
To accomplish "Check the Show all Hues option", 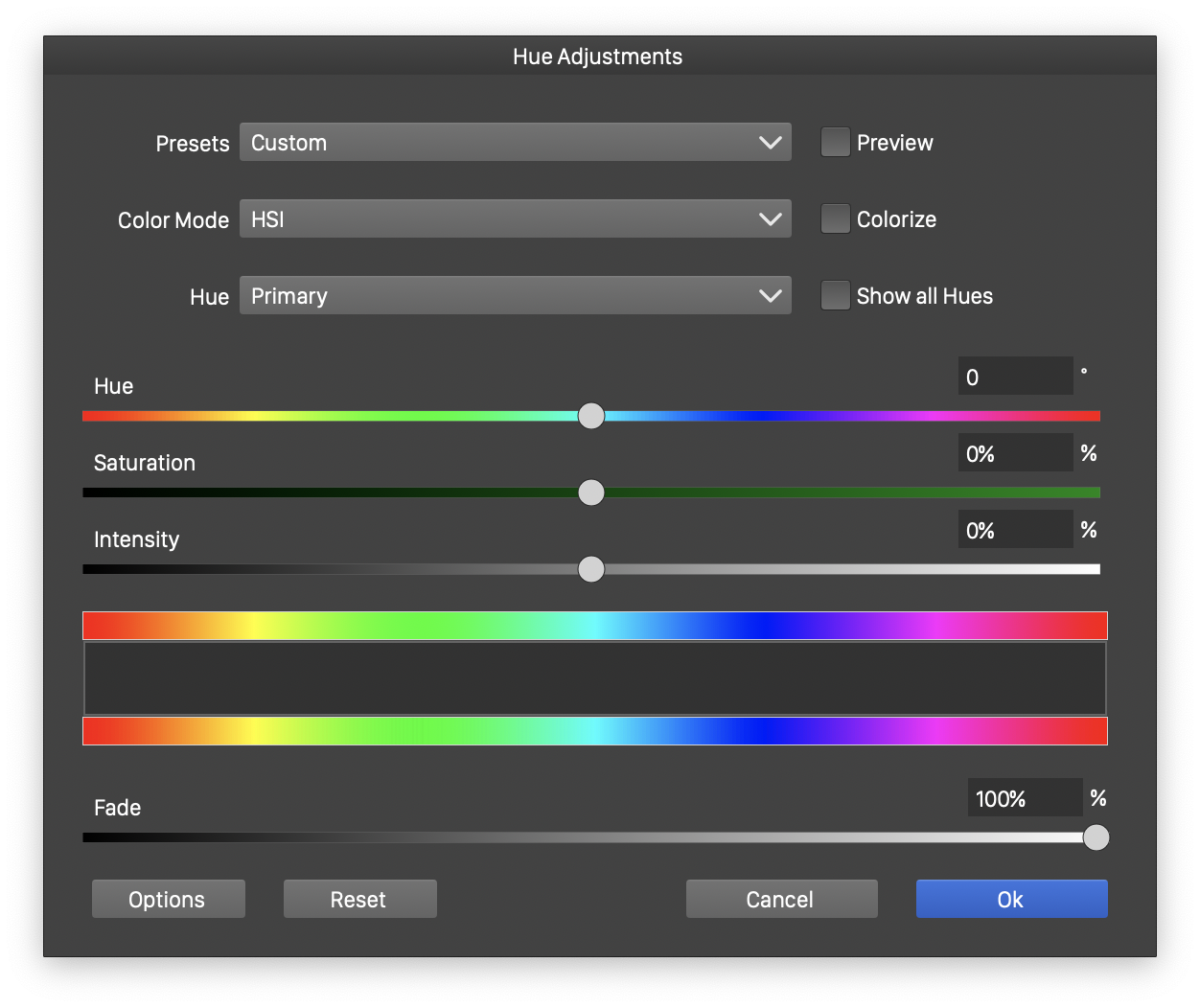I will (x=835, y=296).
